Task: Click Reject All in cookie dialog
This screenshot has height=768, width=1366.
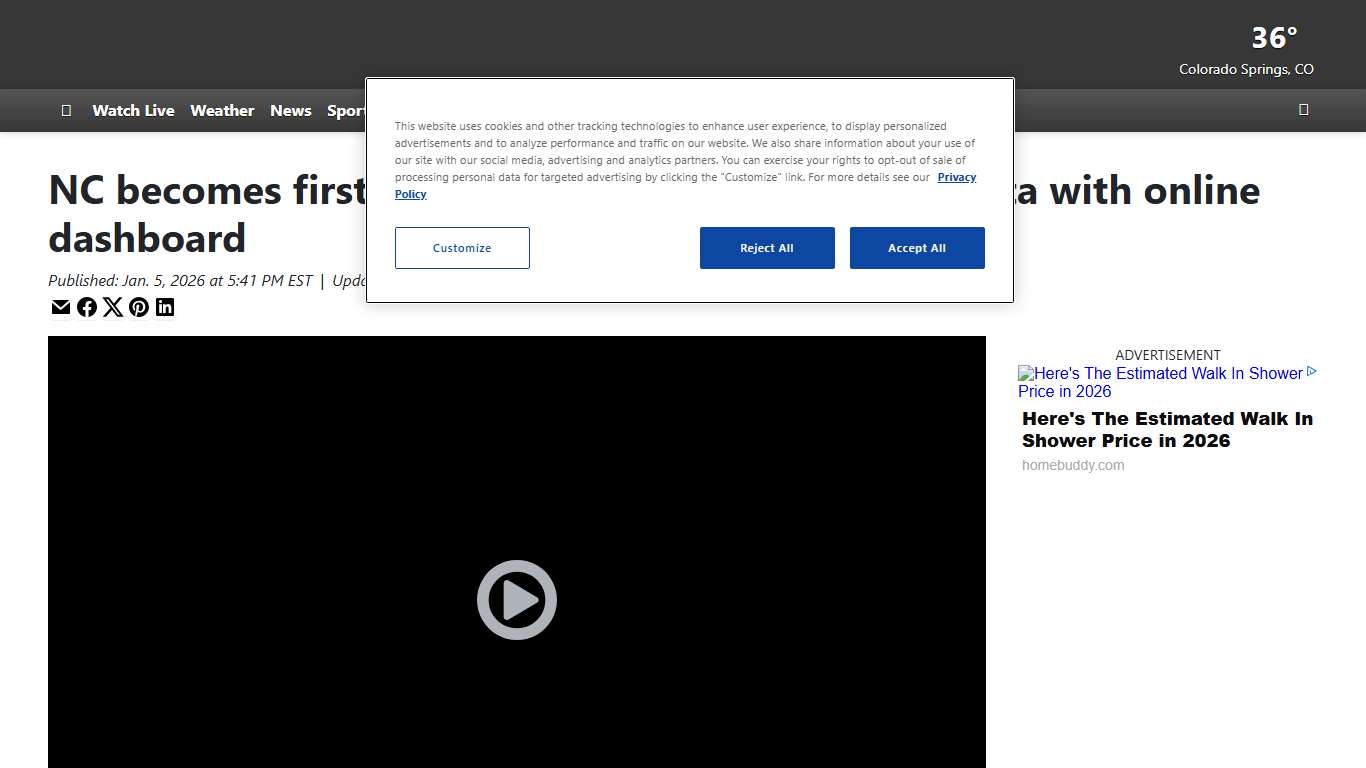Action: coord(767,248)
